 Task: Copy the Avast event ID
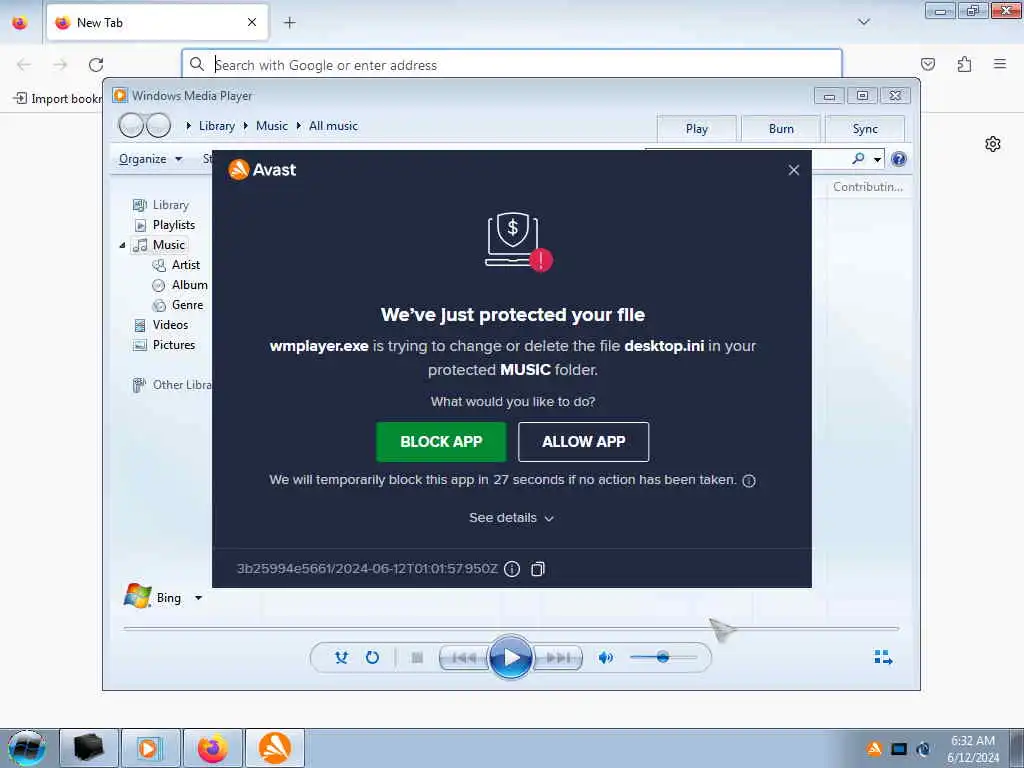[537, 569]
